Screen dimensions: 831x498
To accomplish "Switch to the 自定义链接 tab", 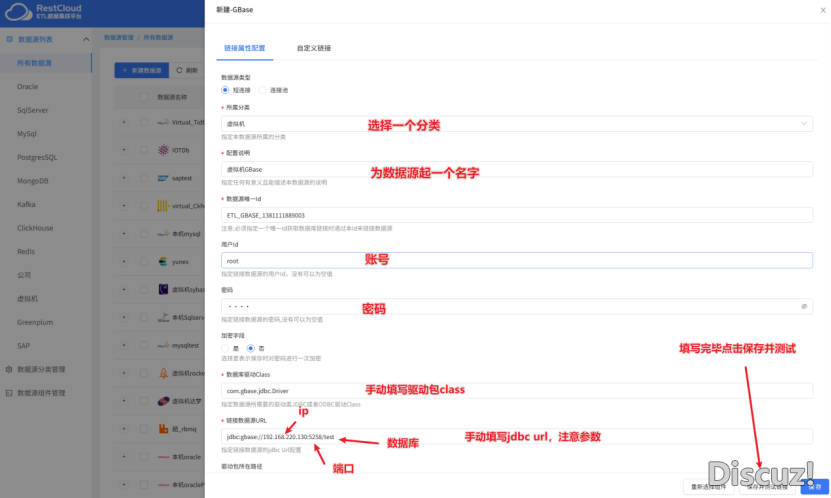I will pyautogui.click(x=314, y=48).
